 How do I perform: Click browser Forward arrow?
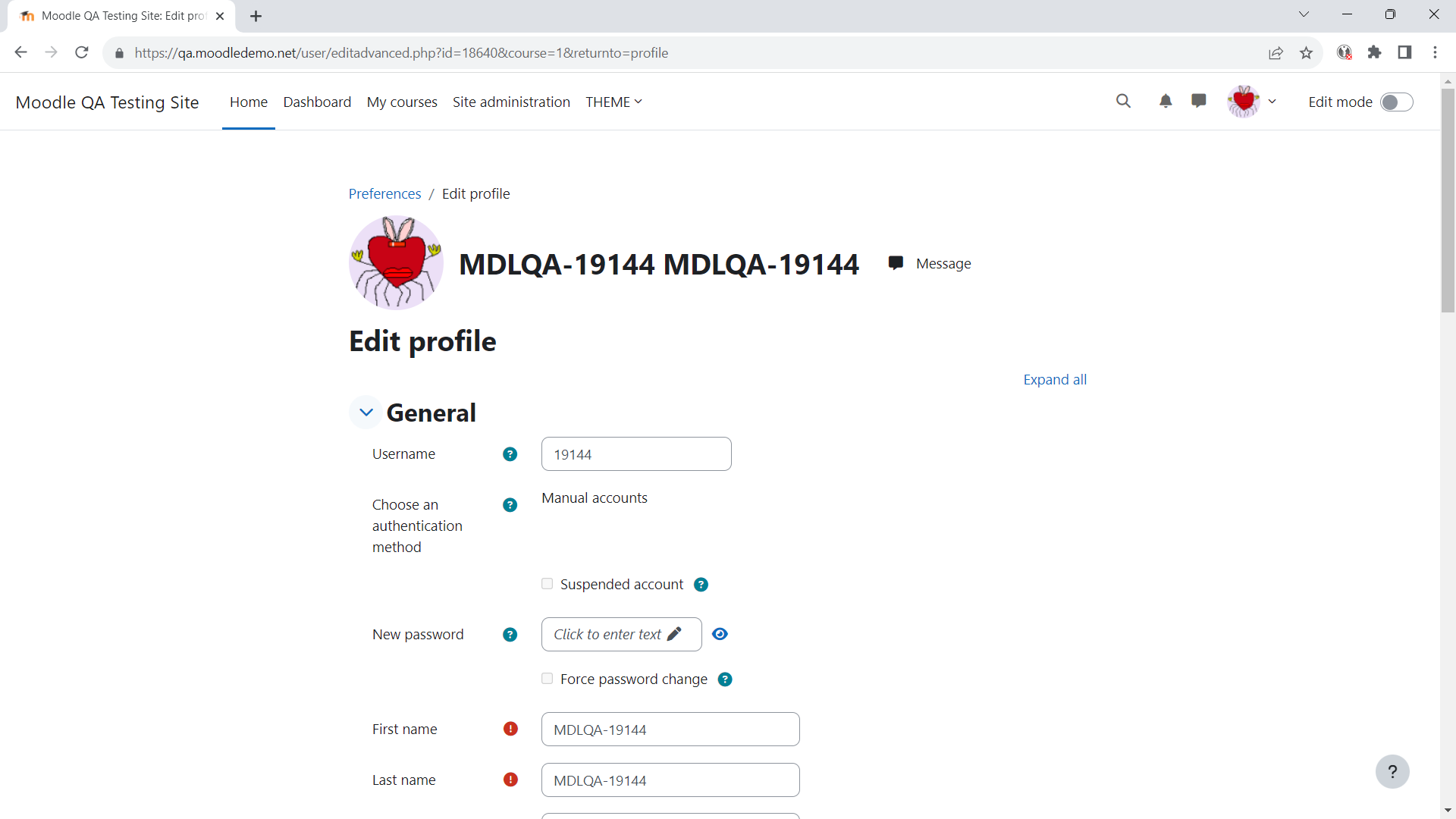pyautogui.click(x=51, y=52)
